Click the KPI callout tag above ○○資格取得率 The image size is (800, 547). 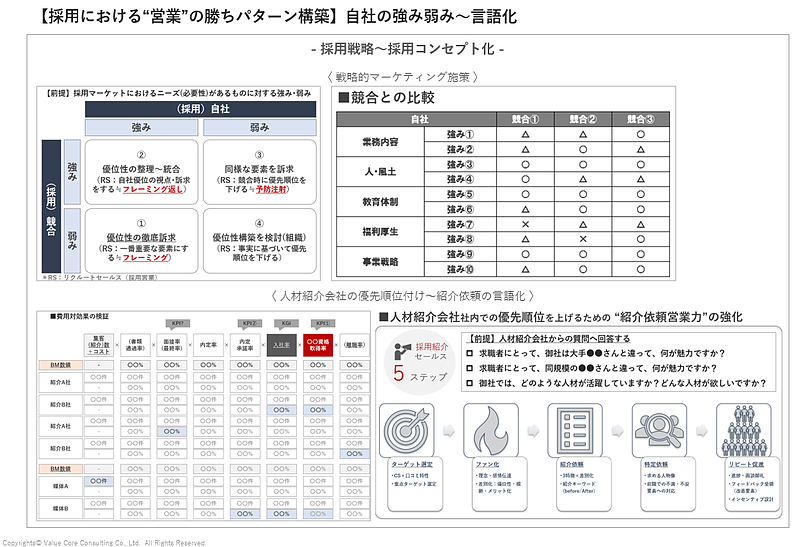[x=322, y=324]
